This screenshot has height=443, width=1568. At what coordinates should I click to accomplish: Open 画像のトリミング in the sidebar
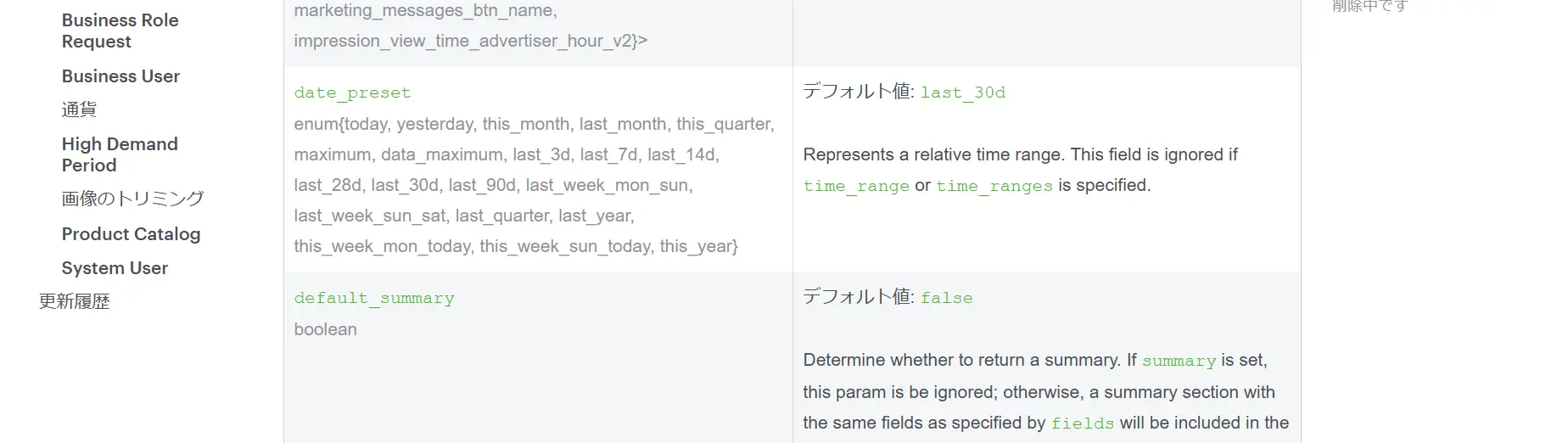[x=132, y=199]
